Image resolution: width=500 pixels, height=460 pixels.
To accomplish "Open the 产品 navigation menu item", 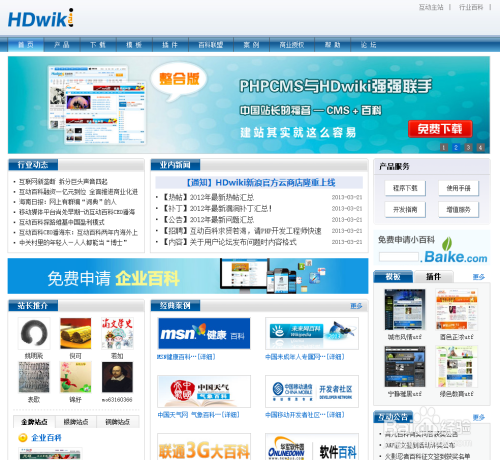I will coord(62,45).
